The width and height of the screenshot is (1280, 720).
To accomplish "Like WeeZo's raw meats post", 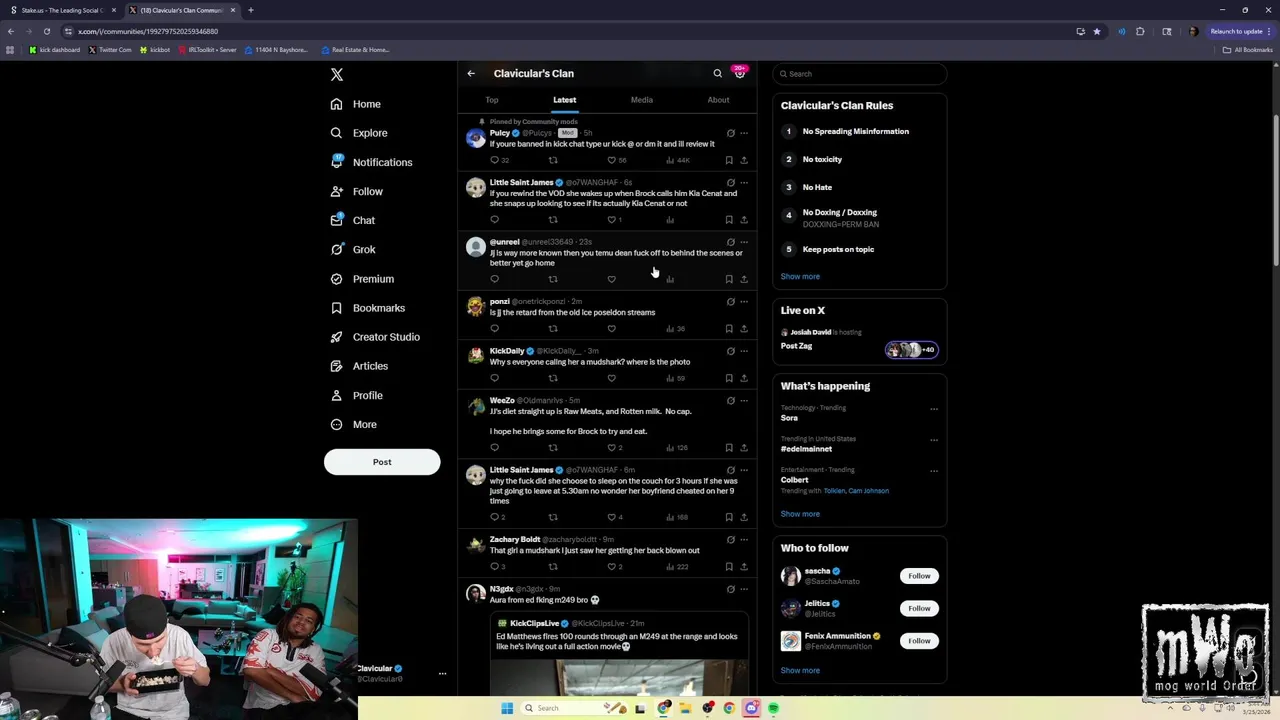I will tap(612, 448).
